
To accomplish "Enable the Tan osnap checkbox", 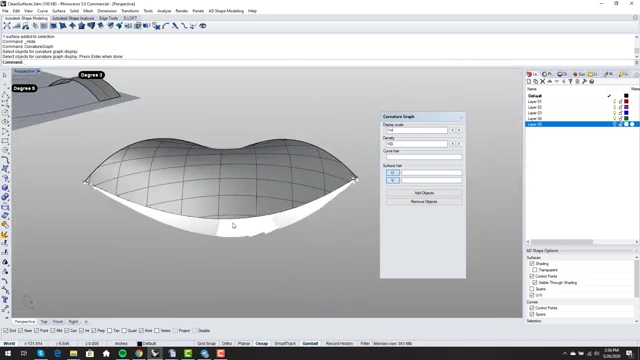I will pyautogui.click(x=109, y=331).
